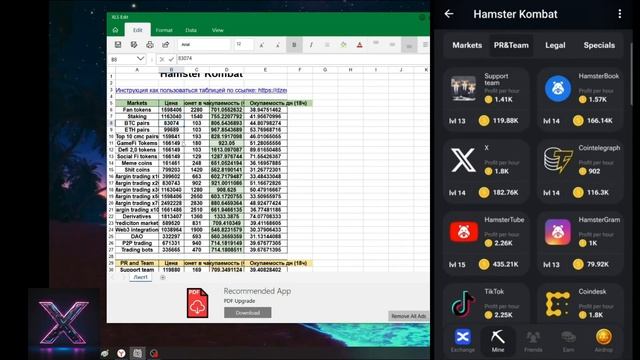Switch to Legal tab in Hamster Kombat
This screenshot has width=640, height=360.
[555, 45]
